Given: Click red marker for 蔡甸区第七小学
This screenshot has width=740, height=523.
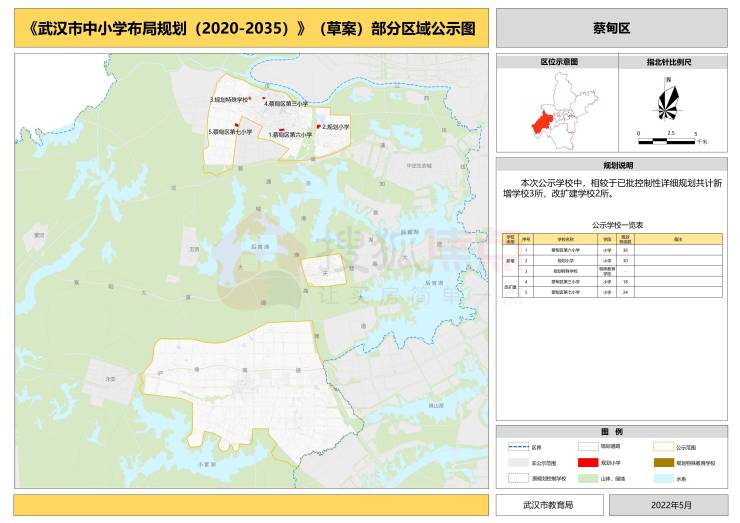Looking at the screenshot, I should point(238,125).
